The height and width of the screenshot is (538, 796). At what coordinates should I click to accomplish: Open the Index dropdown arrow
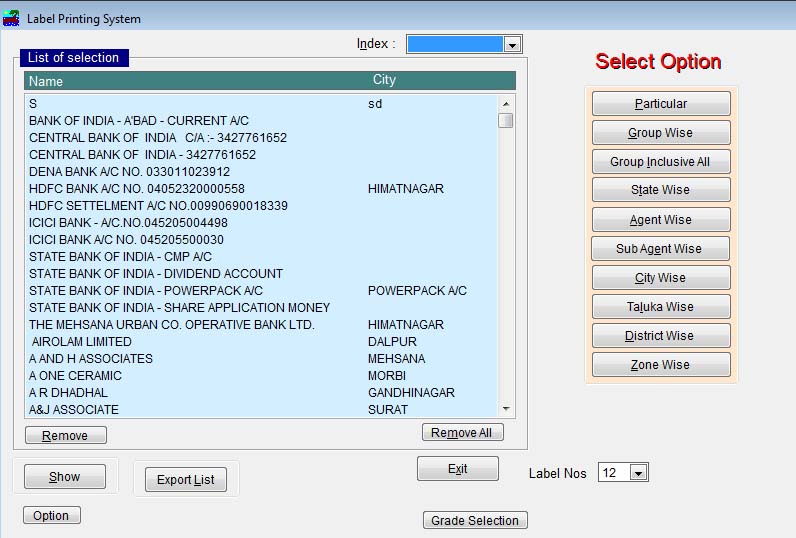click(x=512, y=45)
